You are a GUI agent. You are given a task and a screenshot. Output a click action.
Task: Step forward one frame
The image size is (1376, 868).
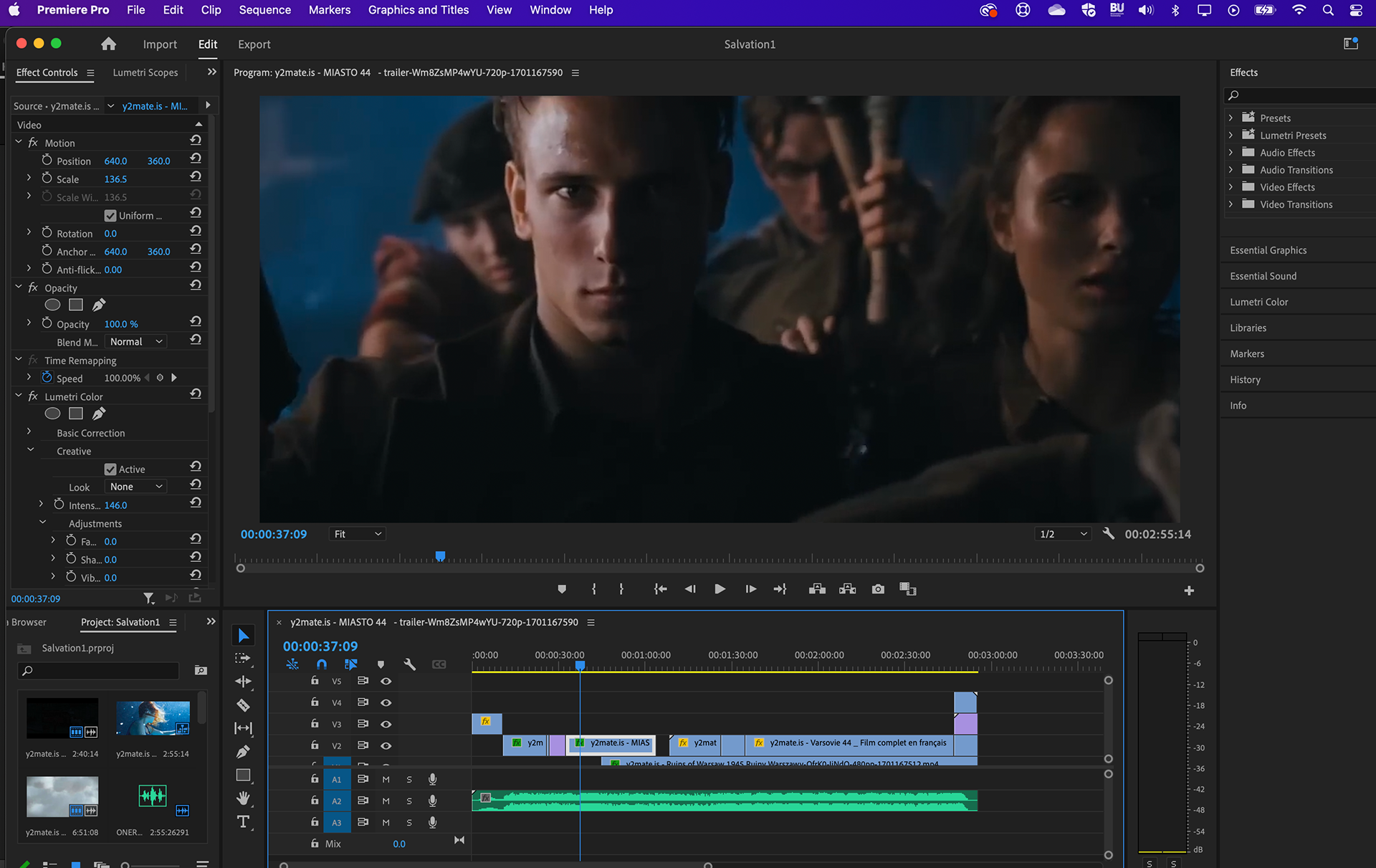750,589
